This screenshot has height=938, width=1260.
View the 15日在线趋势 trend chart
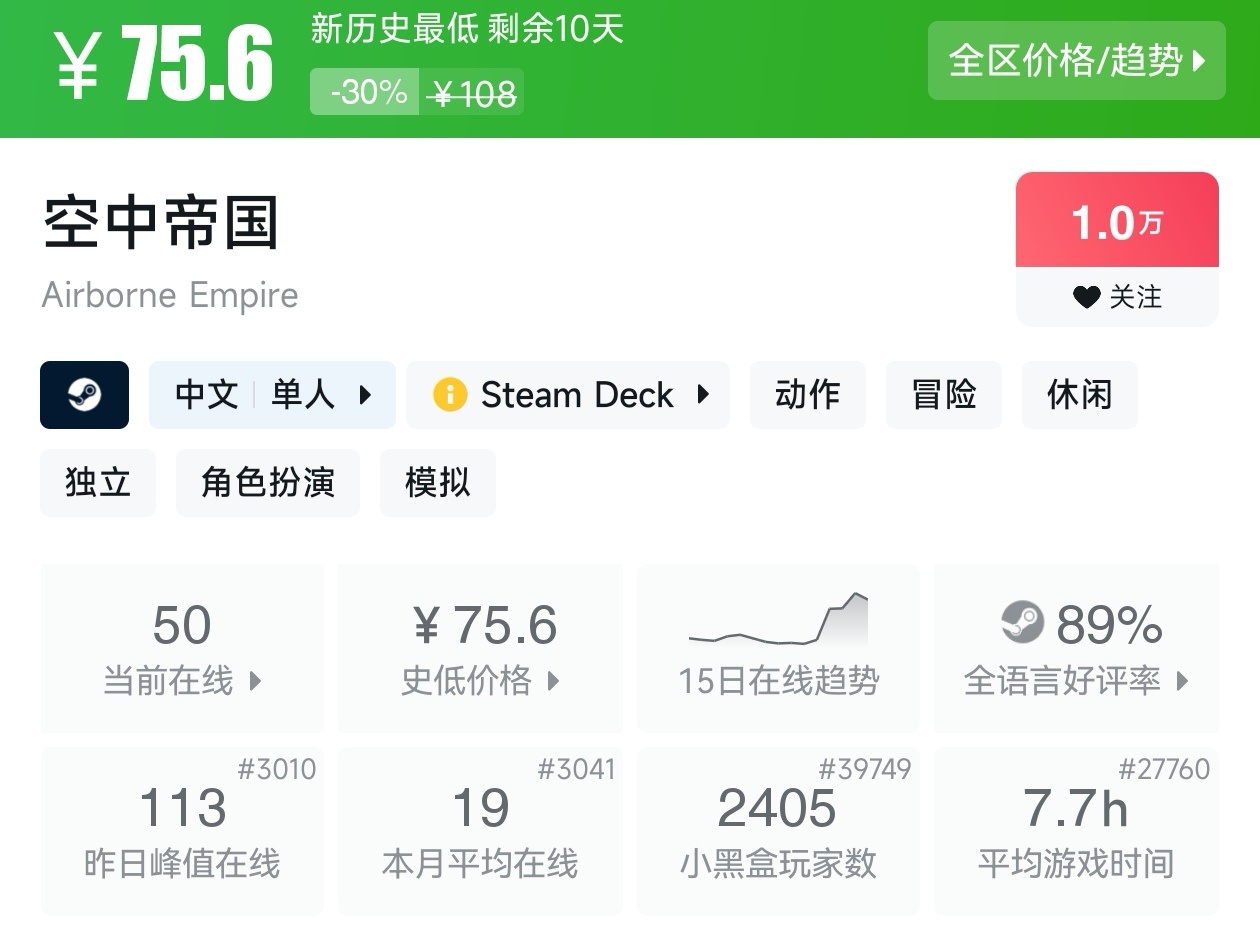point(778,622)
